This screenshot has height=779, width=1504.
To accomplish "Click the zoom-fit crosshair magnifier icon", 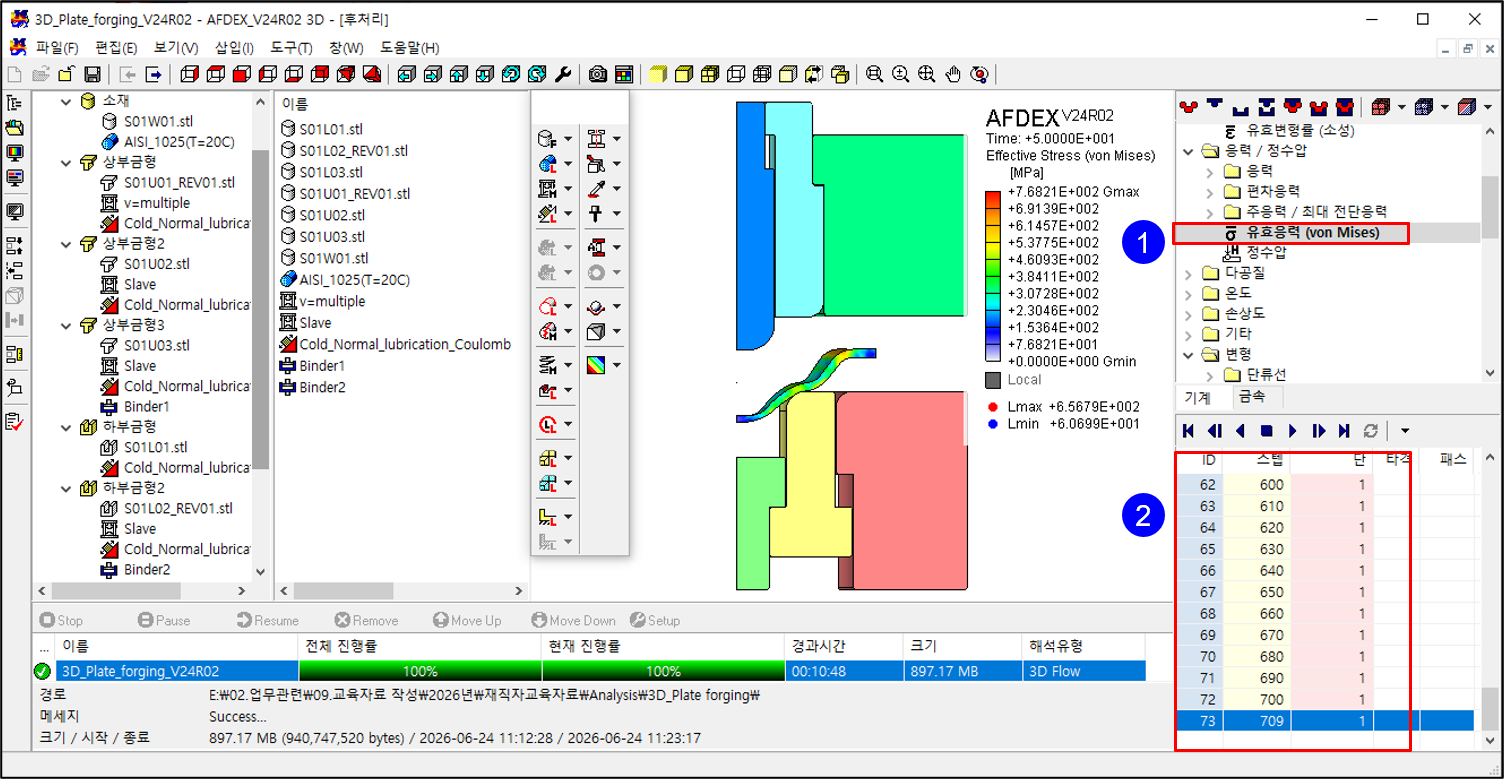I will [927, 74].
